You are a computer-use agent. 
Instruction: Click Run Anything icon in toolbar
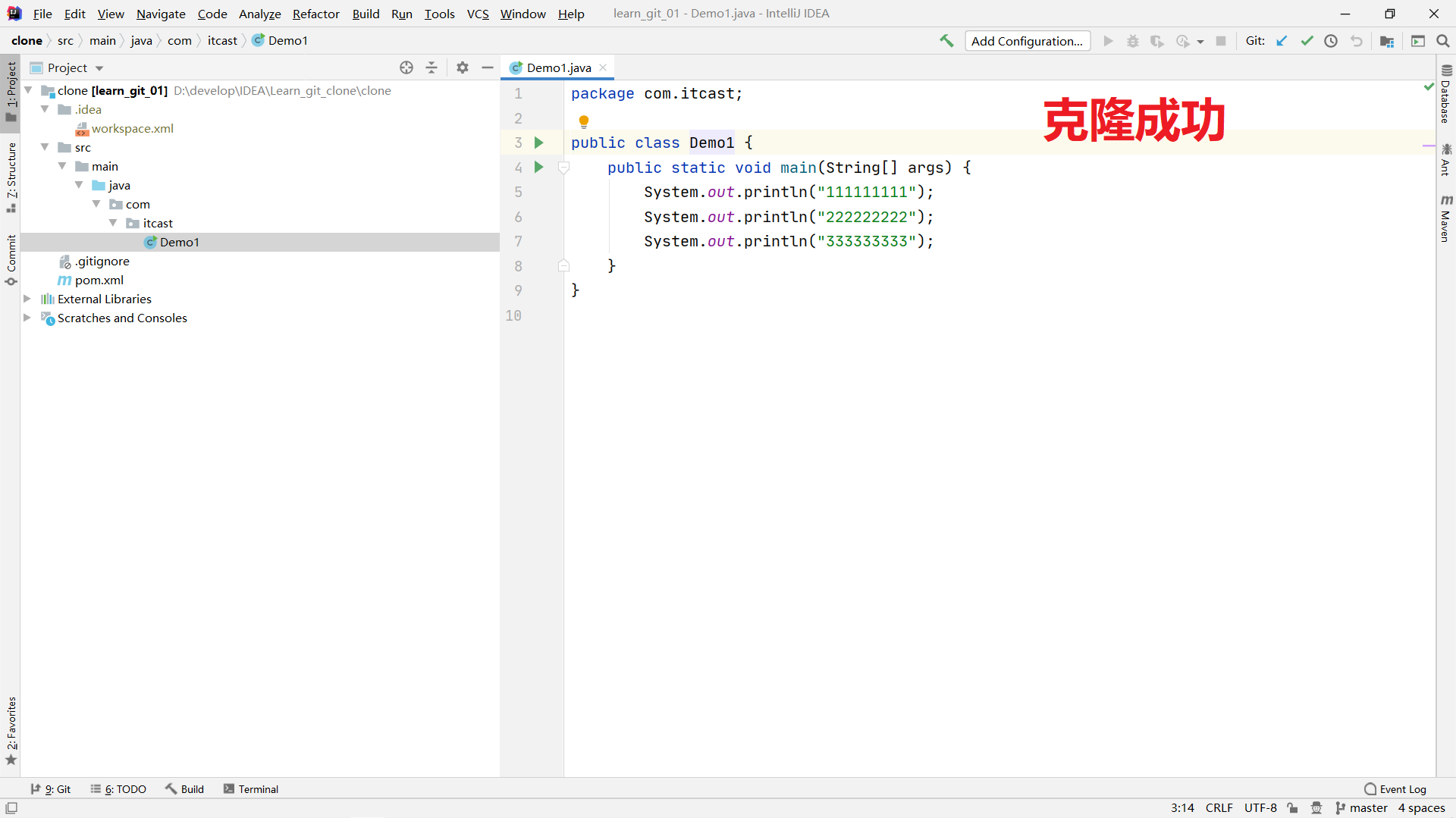coord(1418,41)
